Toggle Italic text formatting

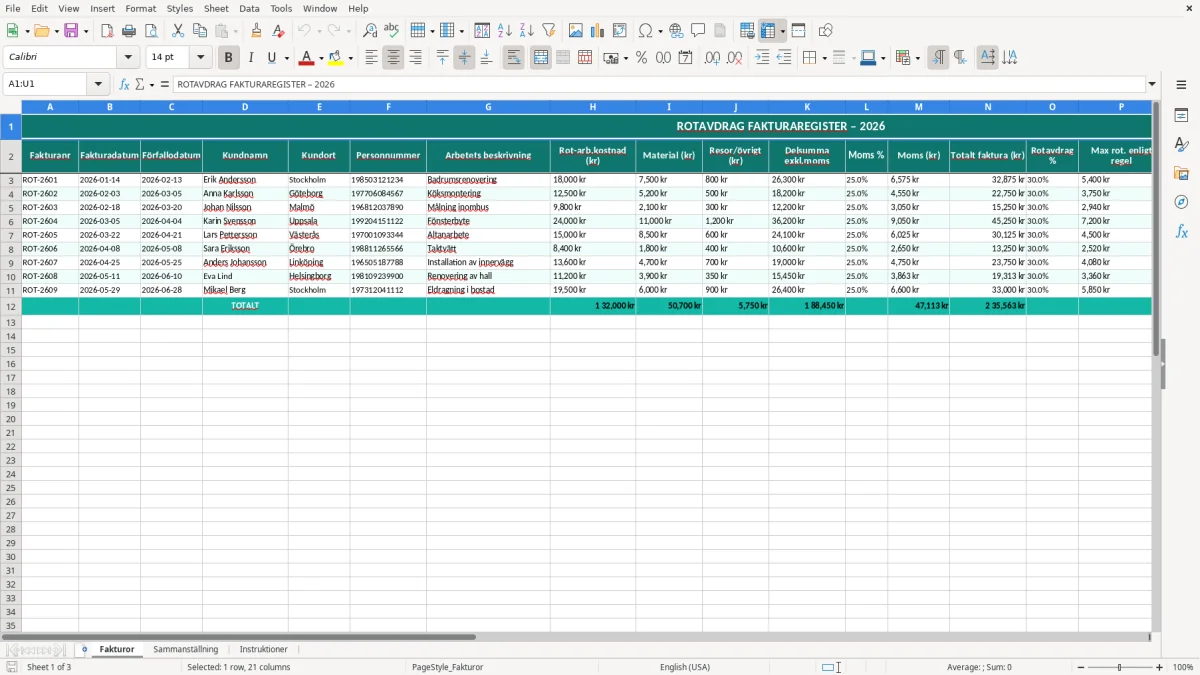point(251,58)
